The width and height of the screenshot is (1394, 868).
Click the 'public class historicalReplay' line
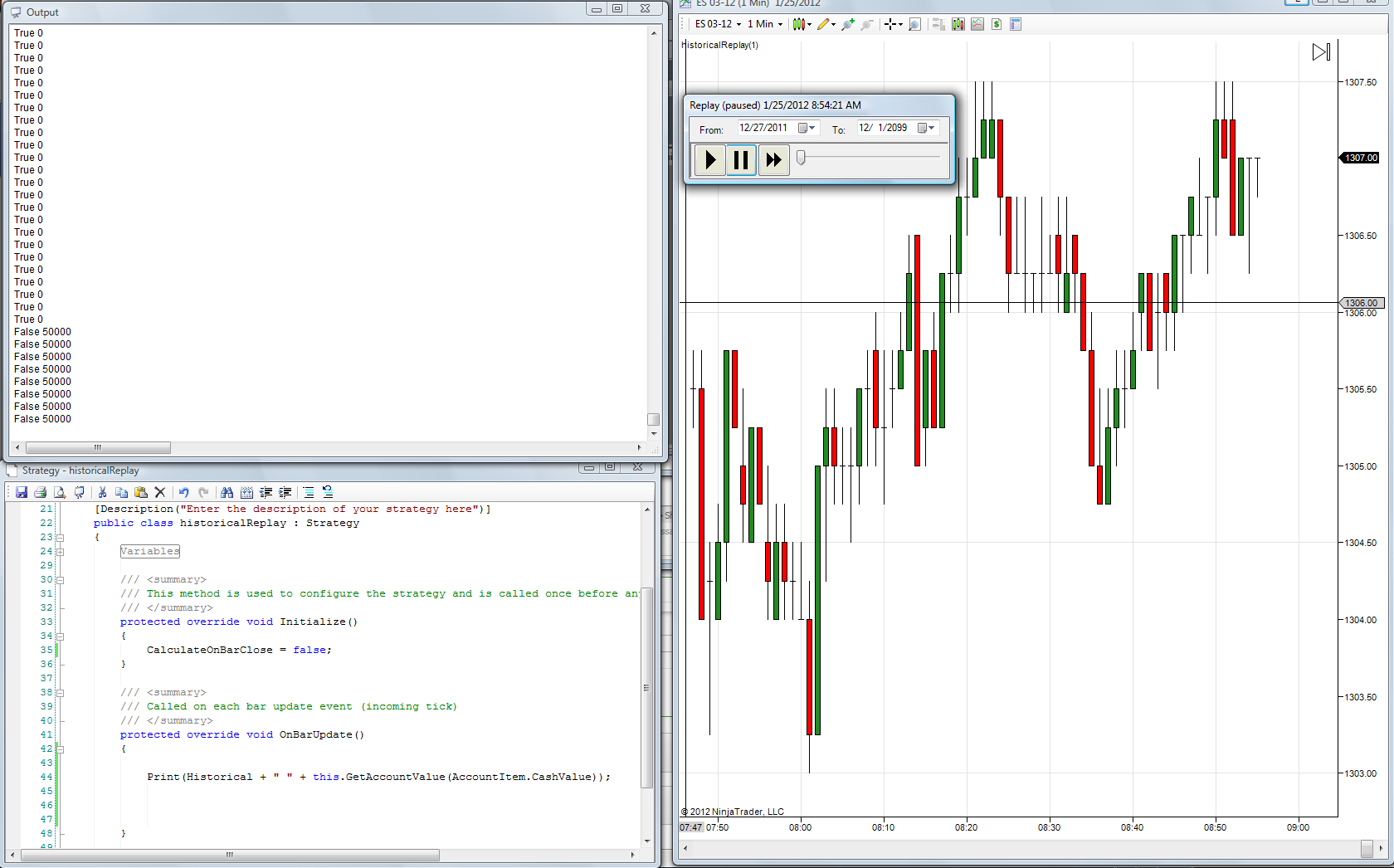click(227, 523)
